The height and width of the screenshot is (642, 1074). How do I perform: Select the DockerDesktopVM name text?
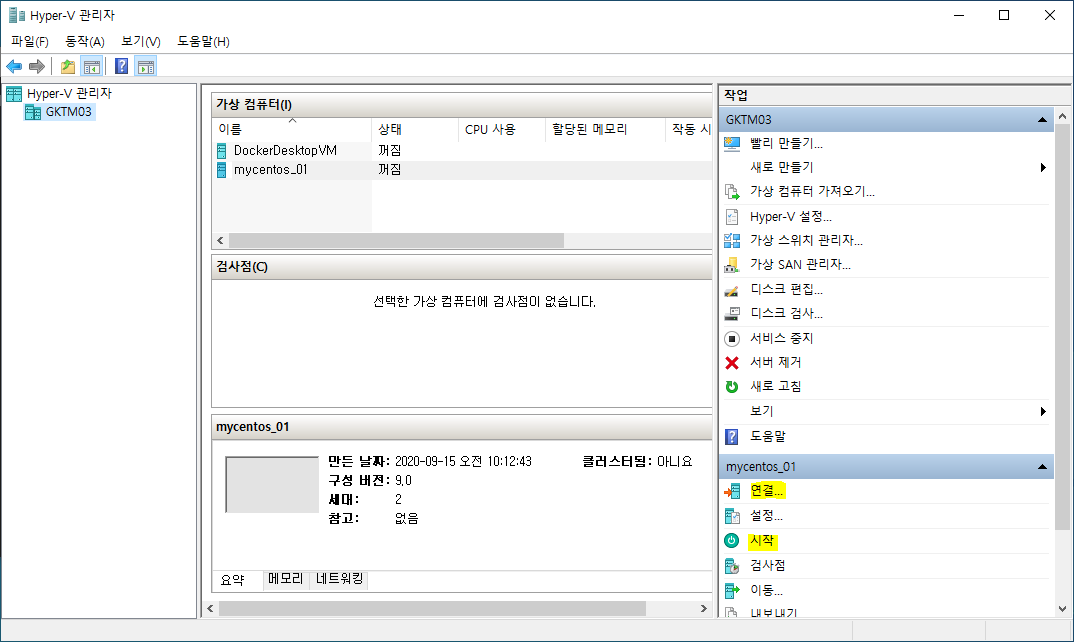coord(285,151)
